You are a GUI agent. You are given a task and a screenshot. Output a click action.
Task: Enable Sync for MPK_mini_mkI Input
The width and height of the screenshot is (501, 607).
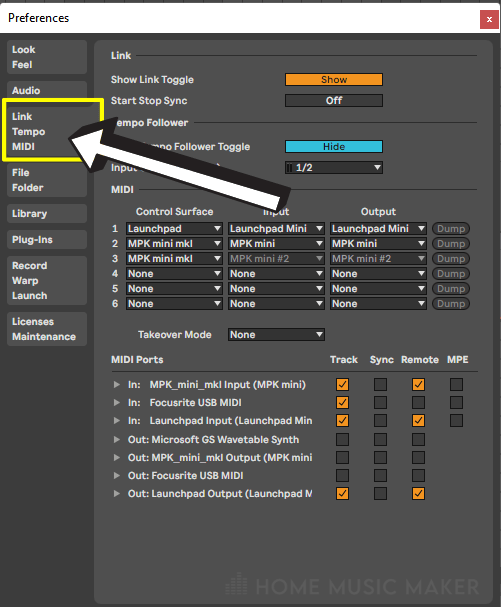380,384
